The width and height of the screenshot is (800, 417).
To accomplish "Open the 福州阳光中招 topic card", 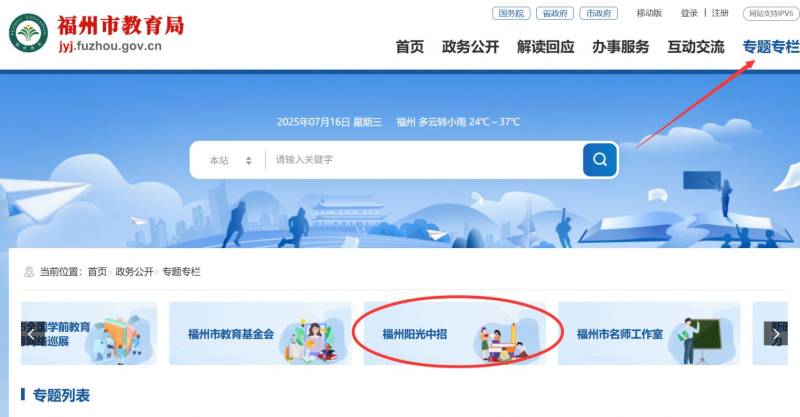I will click(455, 333).
